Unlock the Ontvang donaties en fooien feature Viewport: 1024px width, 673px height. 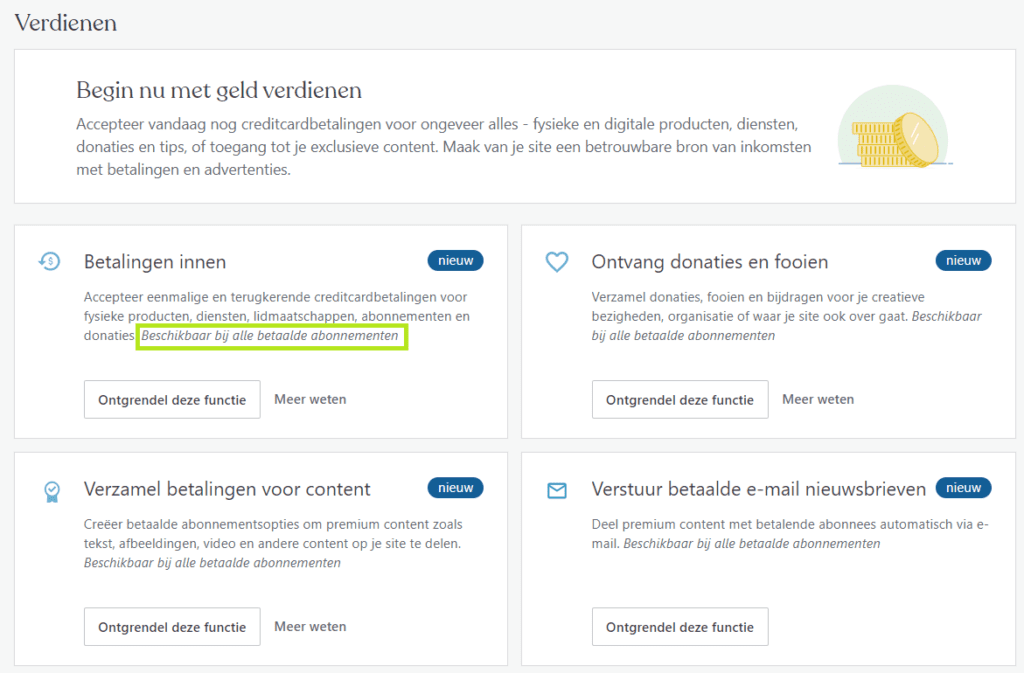point(680,399)
